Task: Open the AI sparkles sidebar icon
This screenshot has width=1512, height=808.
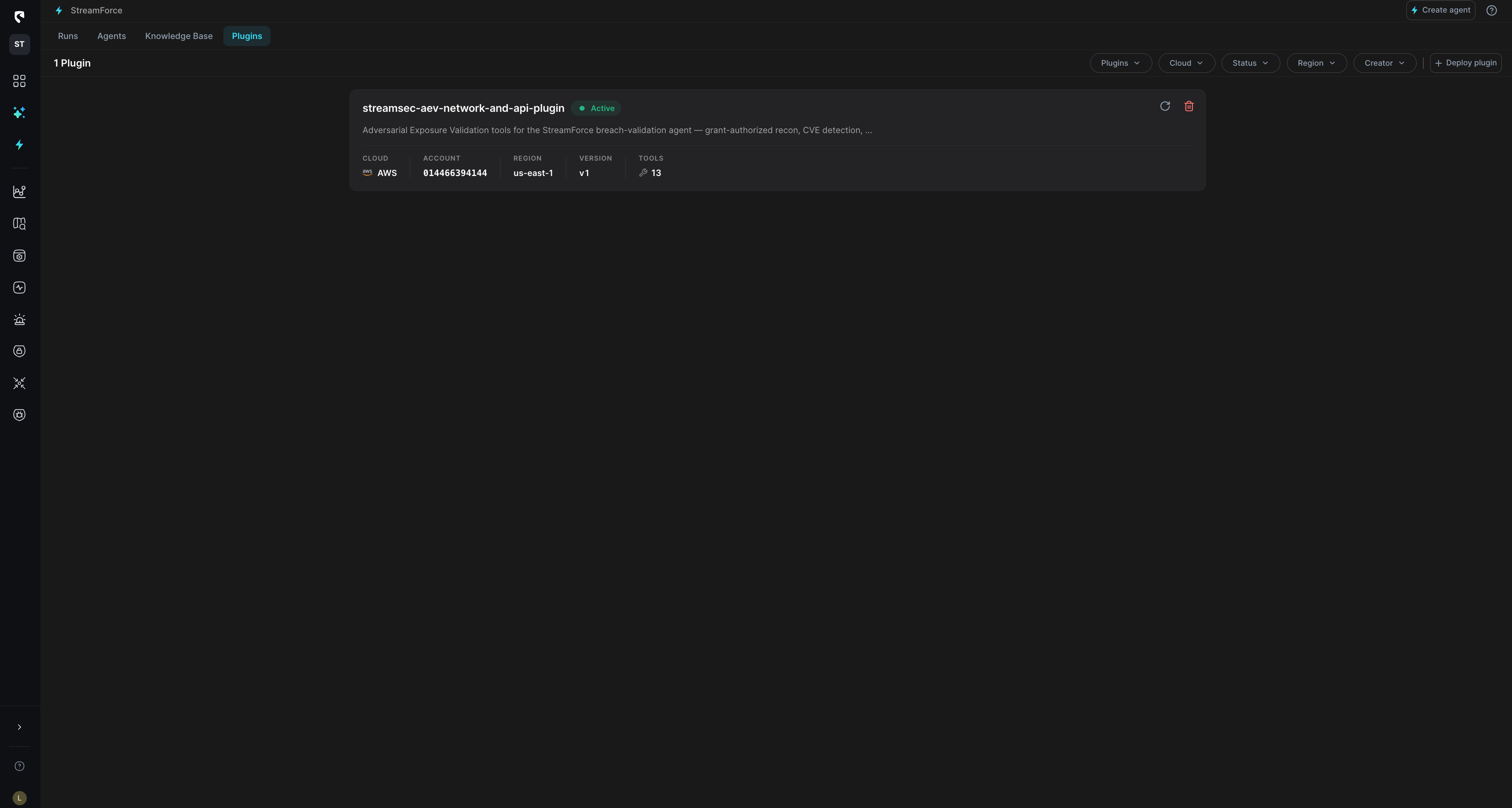Action: 19,113
